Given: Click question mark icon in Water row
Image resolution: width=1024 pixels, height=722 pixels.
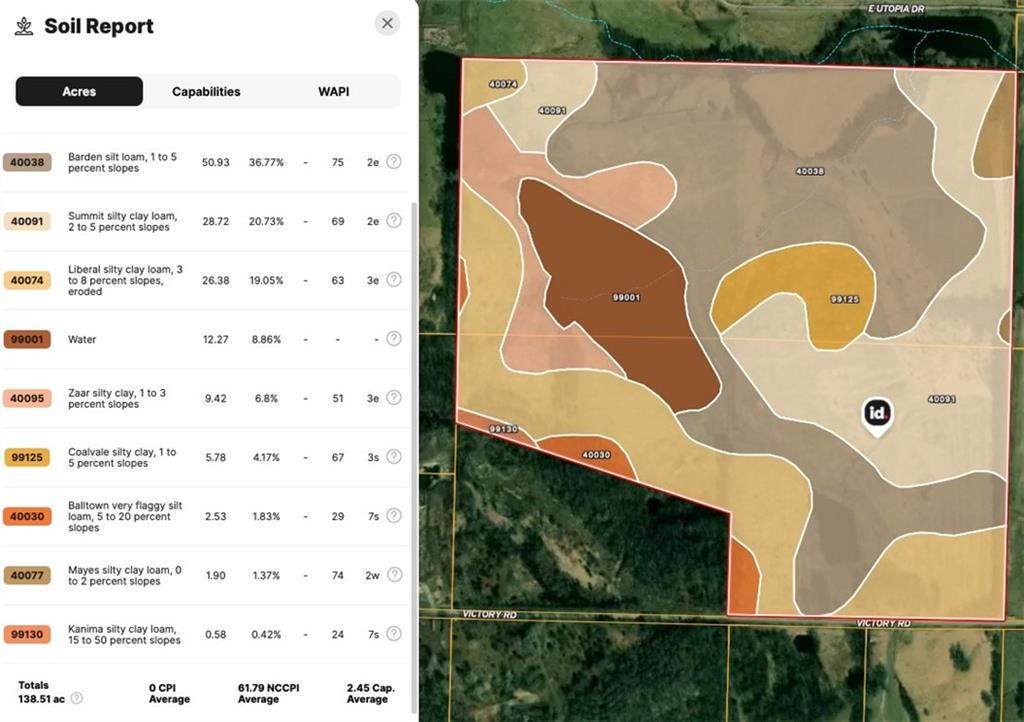Looking at the screenshot, I should click(394, 338).
